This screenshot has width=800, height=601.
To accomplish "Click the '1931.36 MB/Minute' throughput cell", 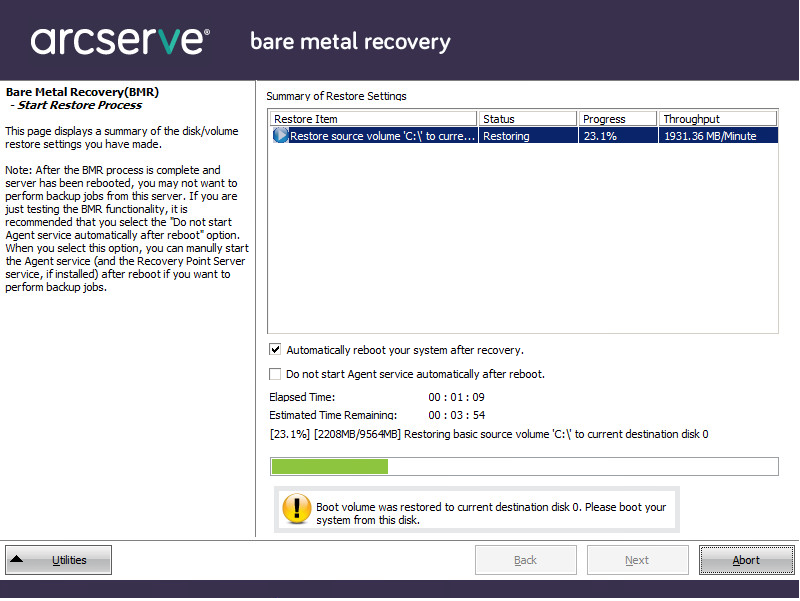I will tap(718, 136).
